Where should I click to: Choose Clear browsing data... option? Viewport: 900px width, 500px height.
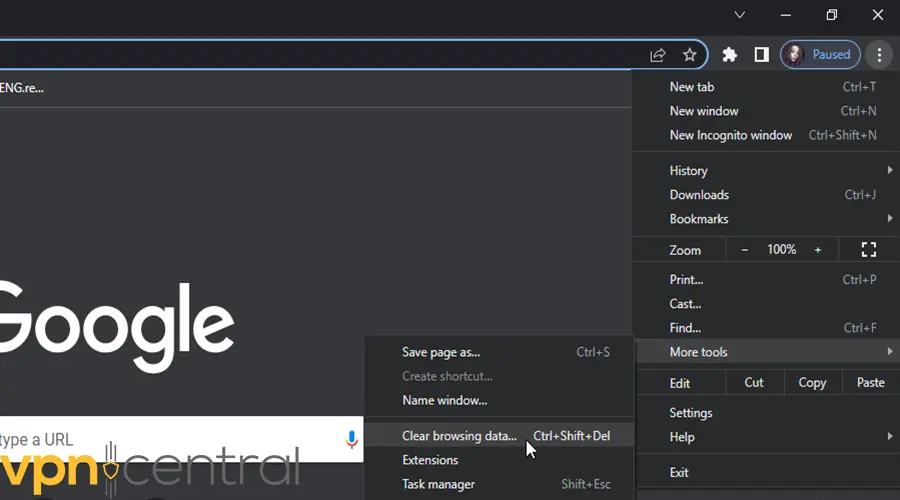[499, 436]
